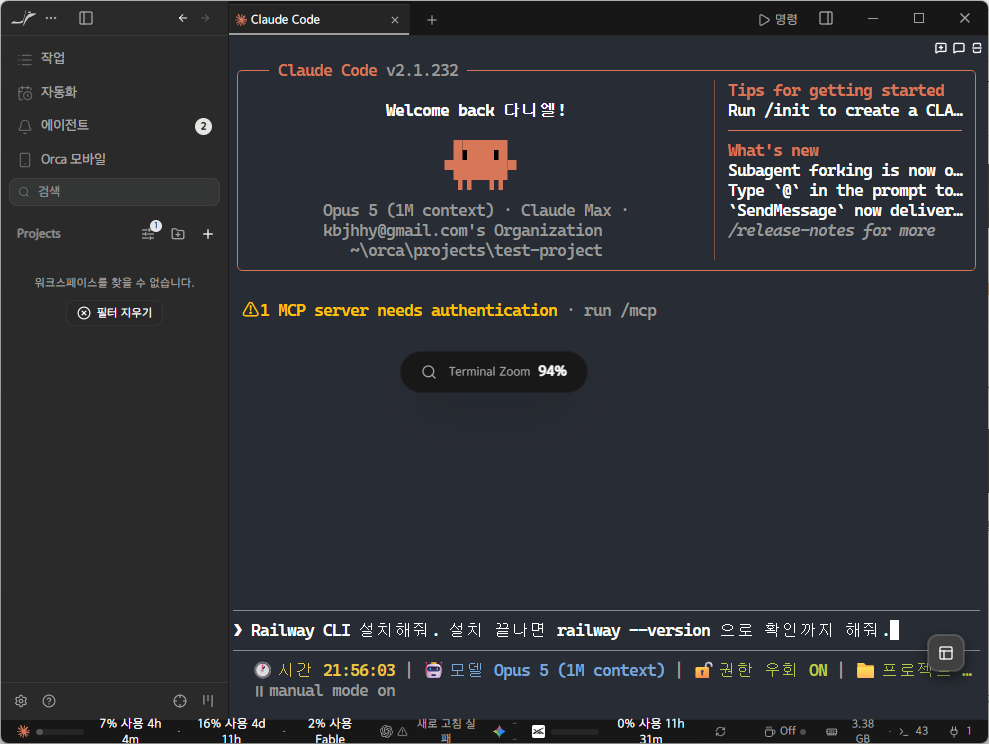Close the Claude Code tab

pos(395,20)
